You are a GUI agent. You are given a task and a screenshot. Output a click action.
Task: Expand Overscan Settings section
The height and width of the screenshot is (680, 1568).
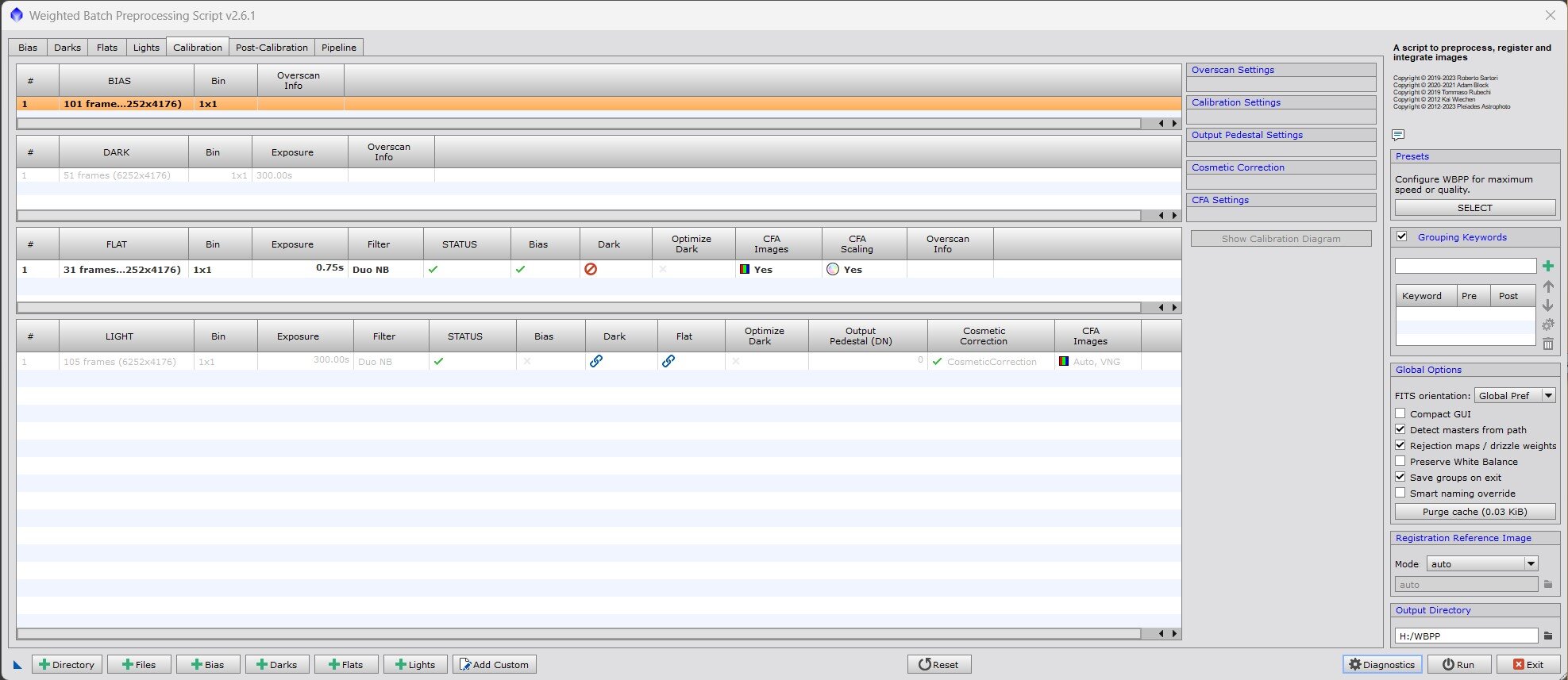tap(1281, 70)
